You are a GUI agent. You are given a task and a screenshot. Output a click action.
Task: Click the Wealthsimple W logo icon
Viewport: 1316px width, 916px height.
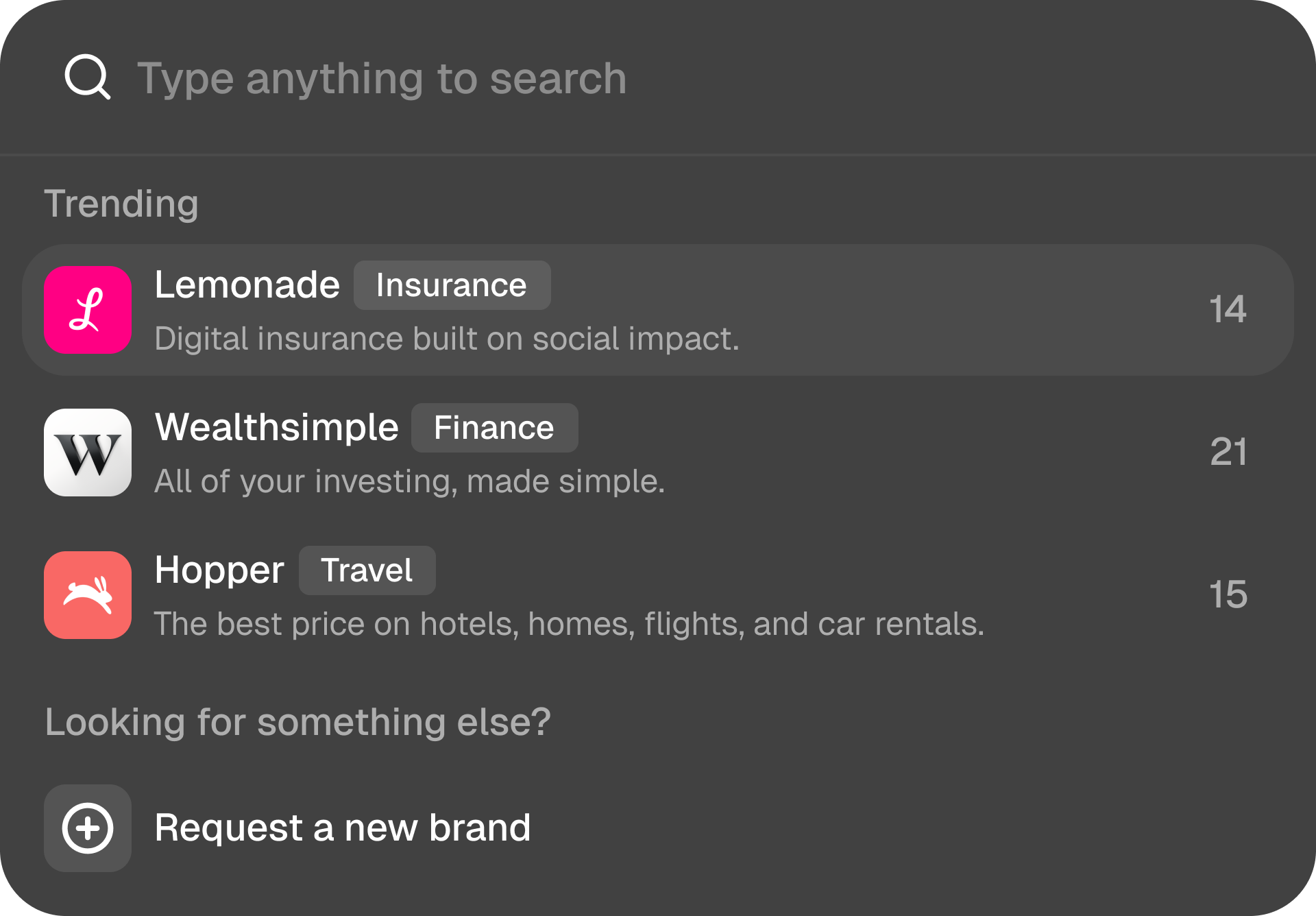tap(88, 453)
